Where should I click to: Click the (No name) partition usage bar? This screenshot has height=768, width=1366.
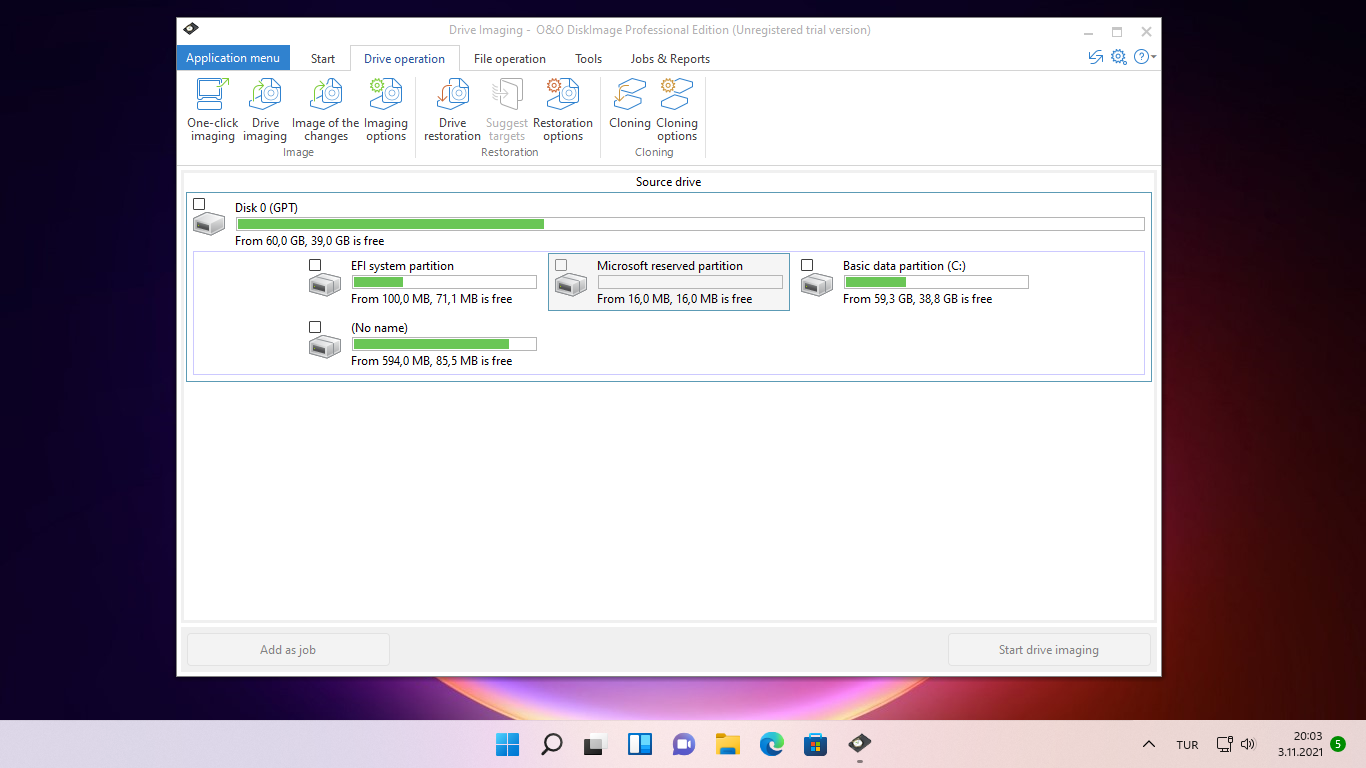pos(444,344)
